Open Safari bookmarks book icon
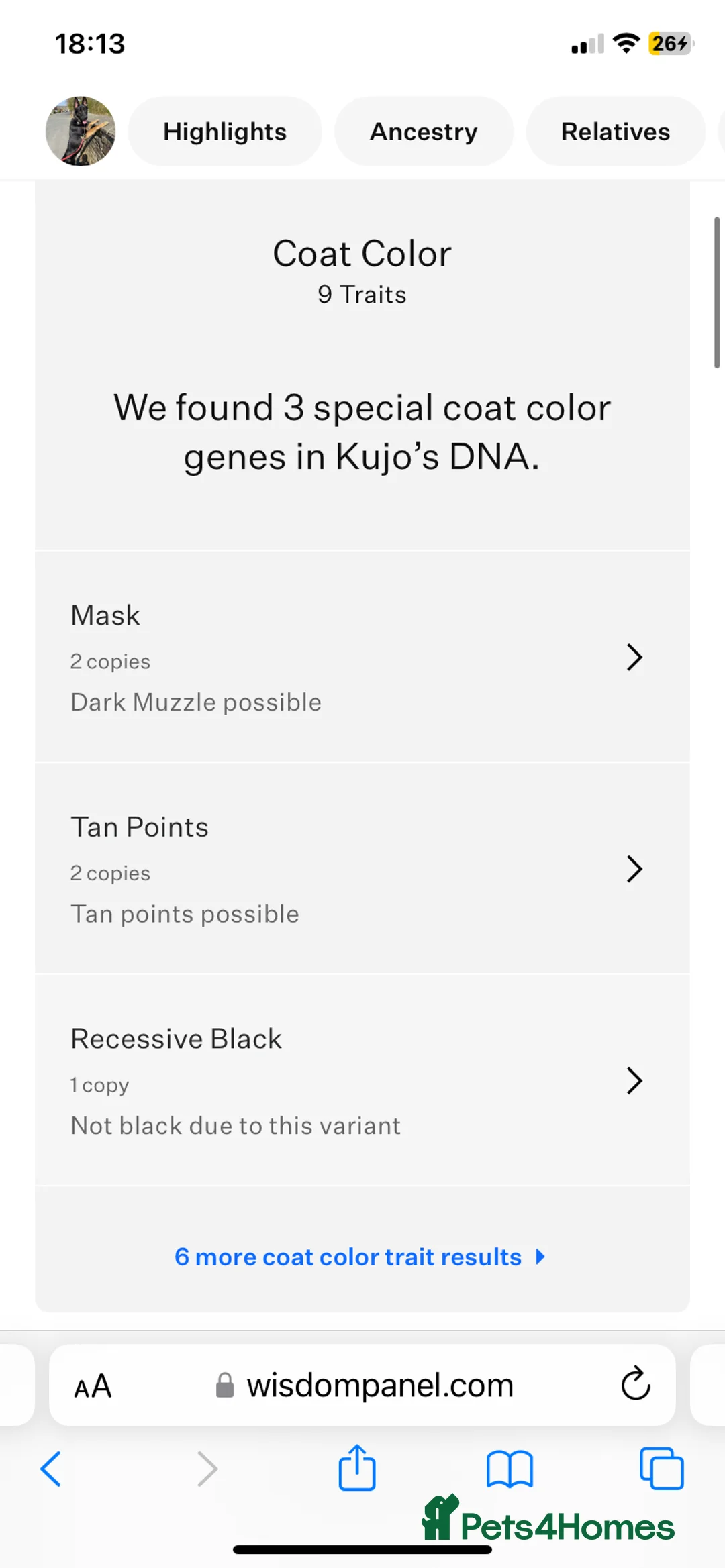Viewport: 725px width, 1568px height. click(510, 1469)
